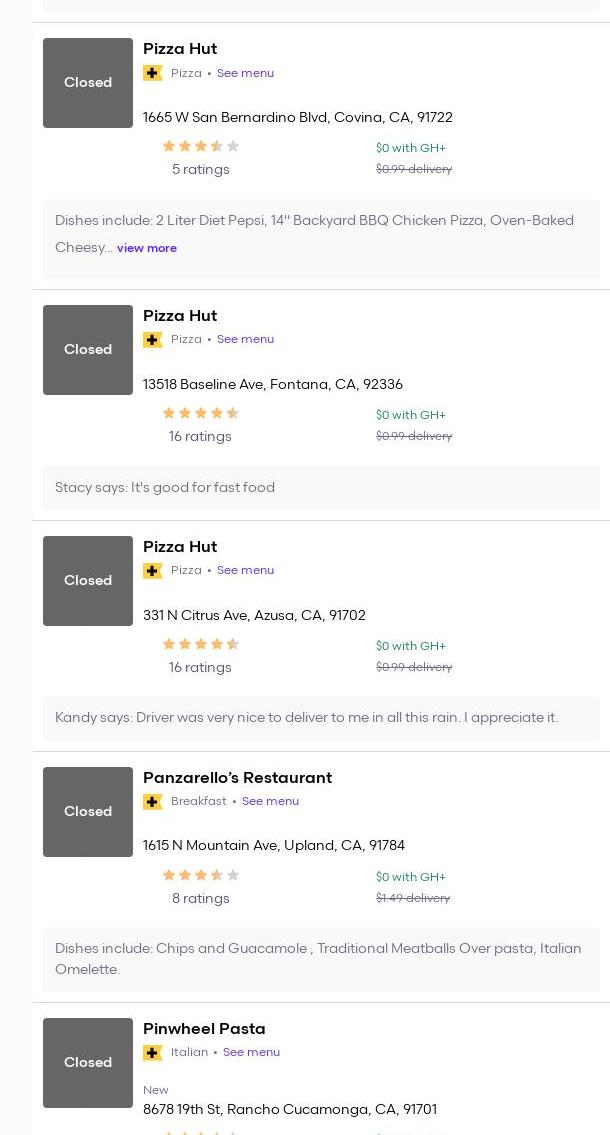Open See menu for Fontana Pizza Hut
The width and height of the screenshot is (610, 1135).
(x=245, y=340)
